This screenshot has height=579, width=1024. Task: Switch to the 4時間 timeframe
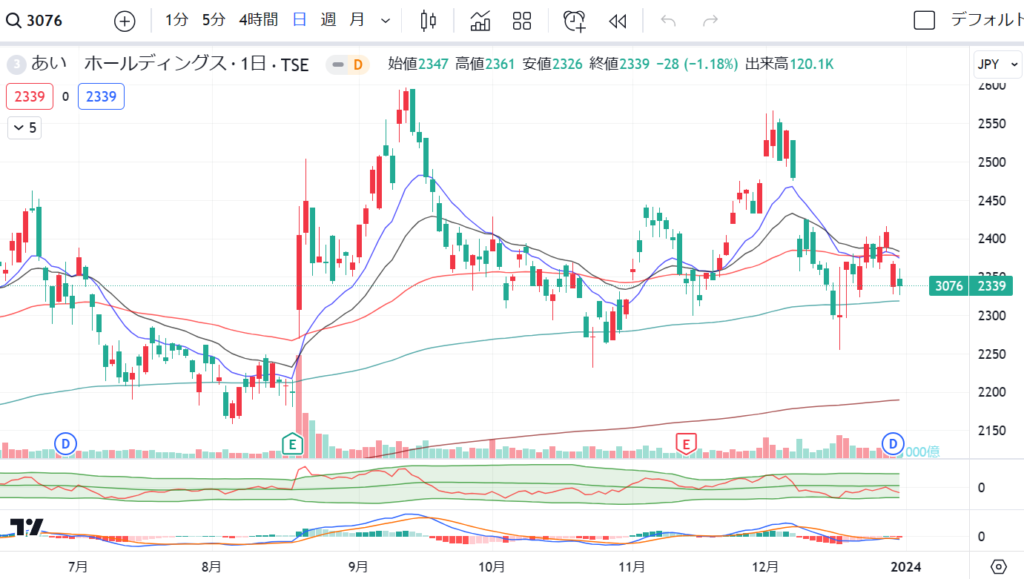point(258,20)
